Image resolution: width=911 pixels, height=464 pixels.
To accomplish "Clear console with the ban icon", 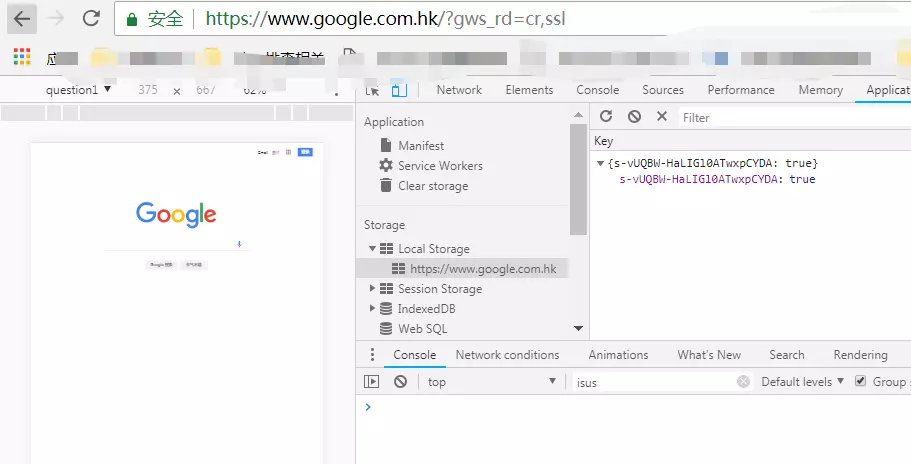I will click(400, 382).
